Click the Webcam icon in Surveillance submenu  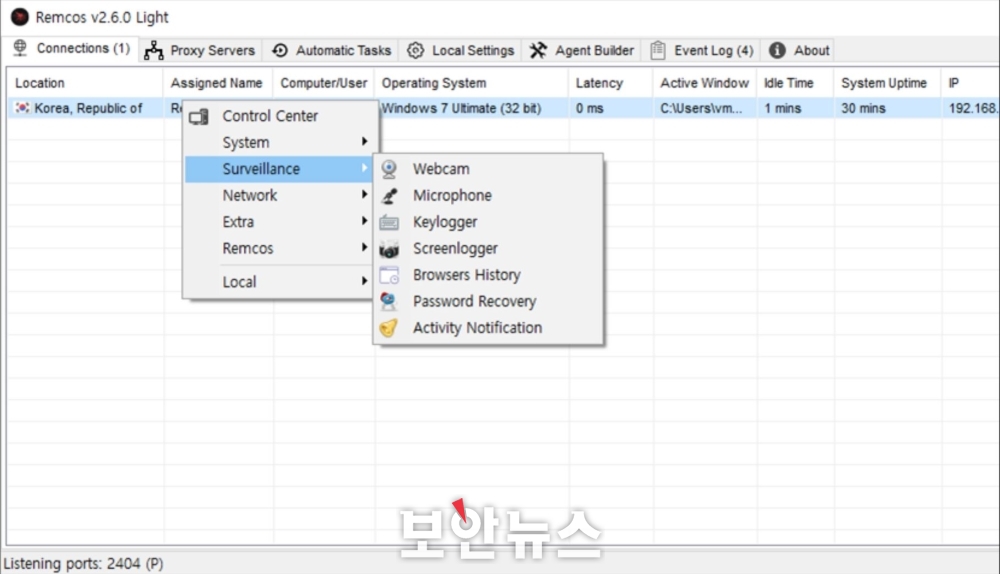(389, 170)
